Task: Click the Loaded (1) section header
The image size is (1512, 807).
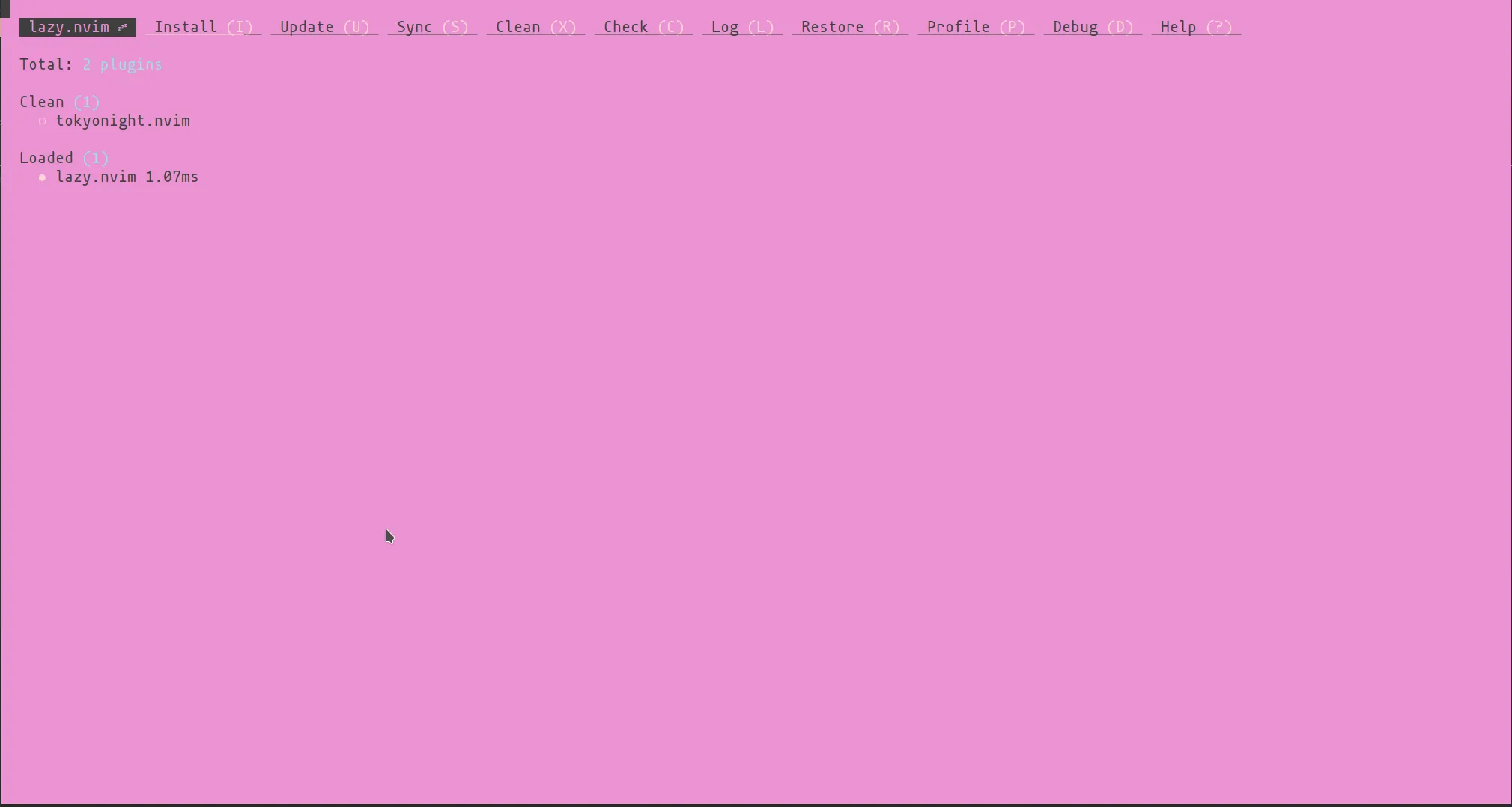Action: pyautogui.click(x=64, y=159)
